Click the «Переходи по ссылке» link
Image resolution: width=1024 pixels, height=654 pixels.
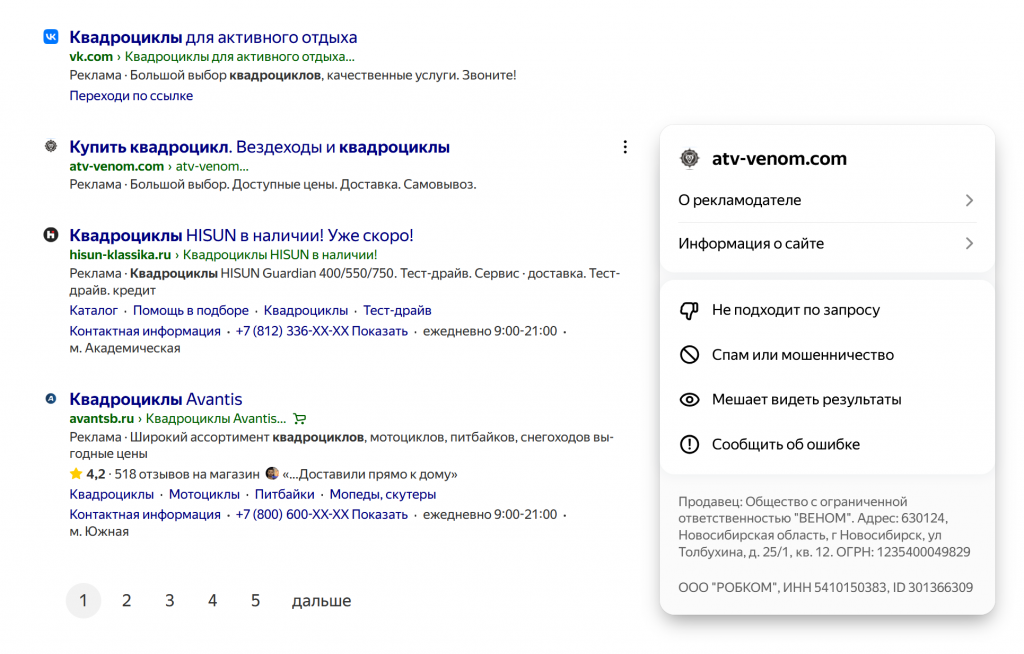131,95
